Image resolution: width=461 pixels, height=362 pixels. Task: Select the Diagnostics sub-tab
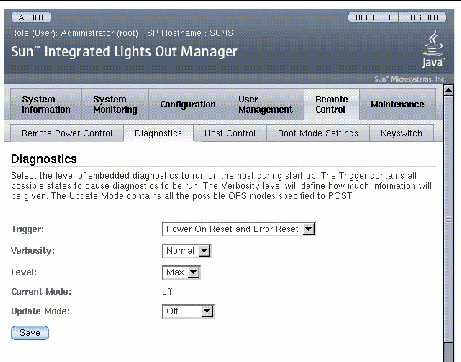[x=158, y=133]
